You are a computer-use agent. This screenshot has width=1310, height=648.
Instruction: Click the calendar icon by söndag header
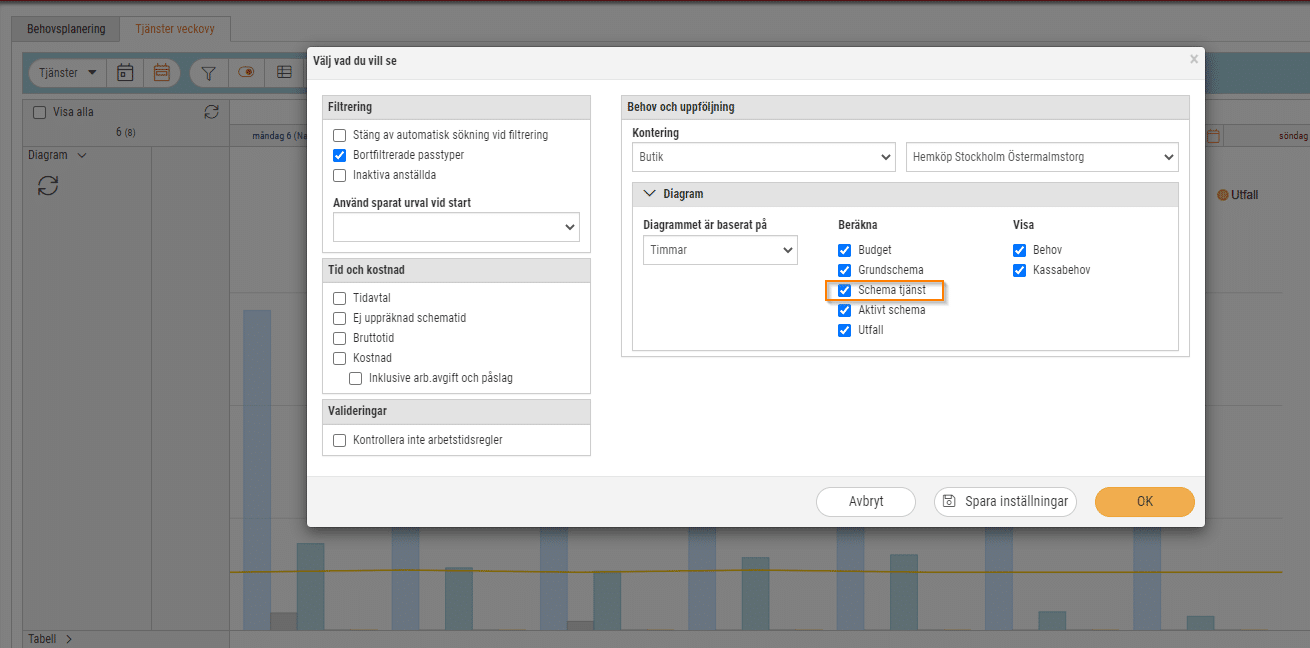coord(1212,135)
